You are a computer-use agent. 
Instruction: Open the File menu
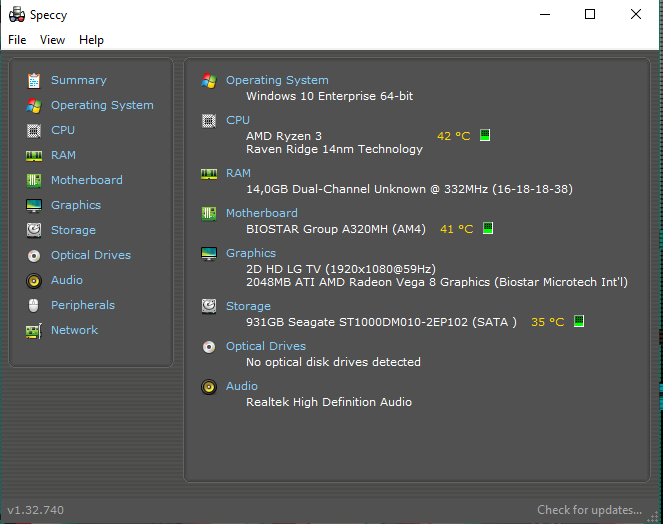pyautogui.click(x=17, y=40)
